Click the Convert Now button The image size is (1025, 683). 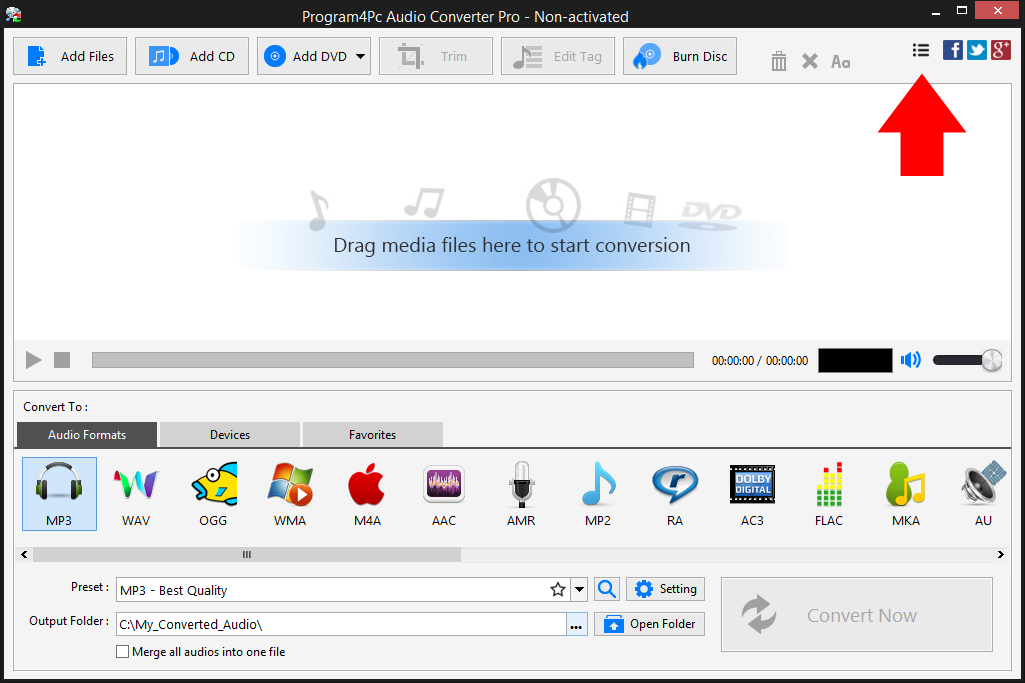(856, 614)
